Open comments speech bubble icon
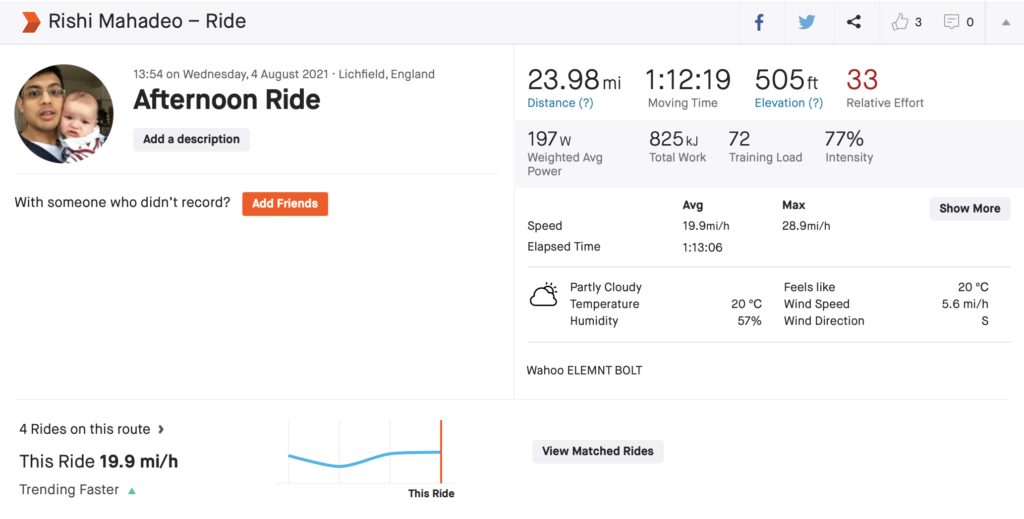Image resolution: width=1024 pixels, height=519 pixels. [x=952, y=22]
